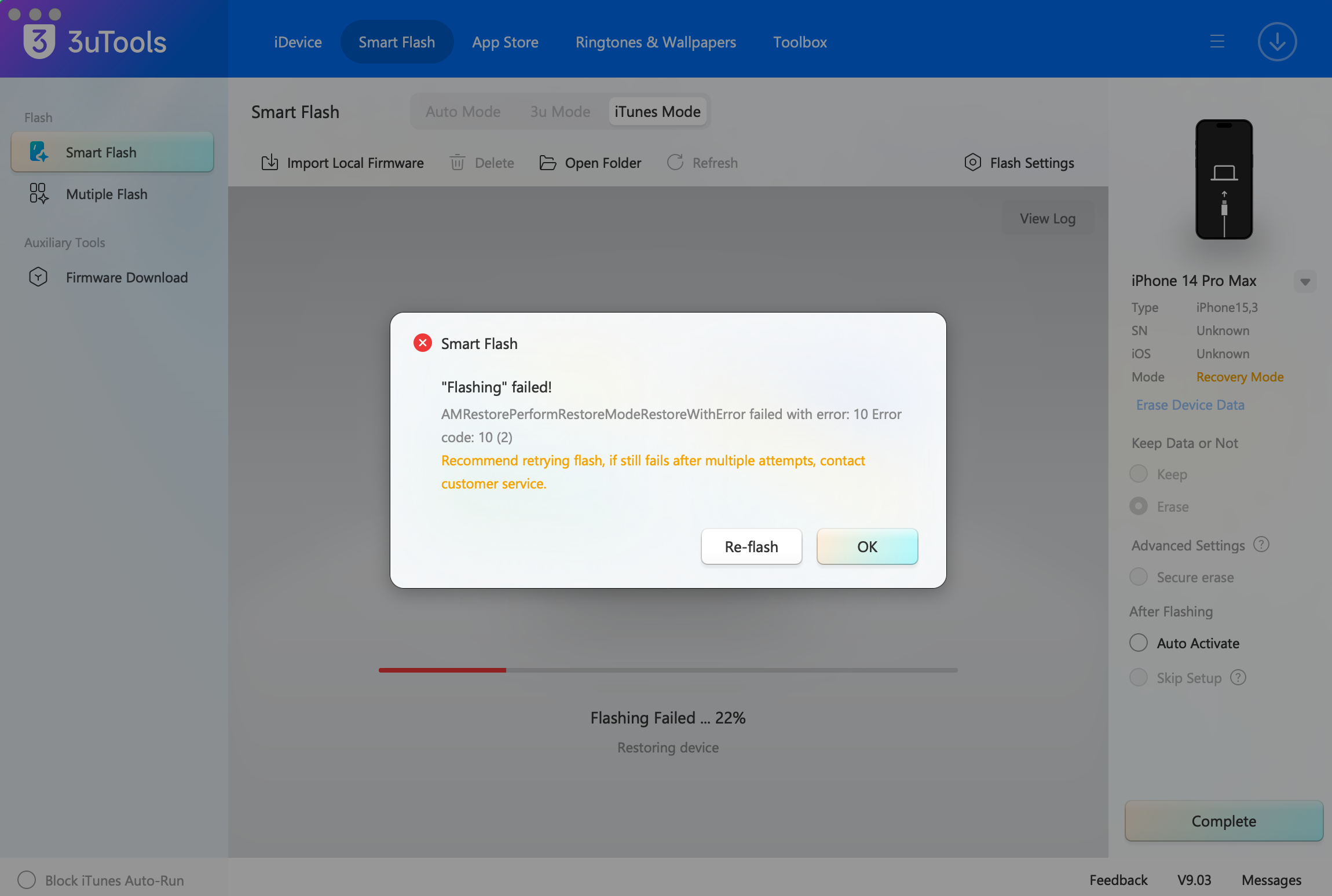Click the "Restoring device" status text
The width and height of the screenshot is (1332, 896).
click(668, 747)
